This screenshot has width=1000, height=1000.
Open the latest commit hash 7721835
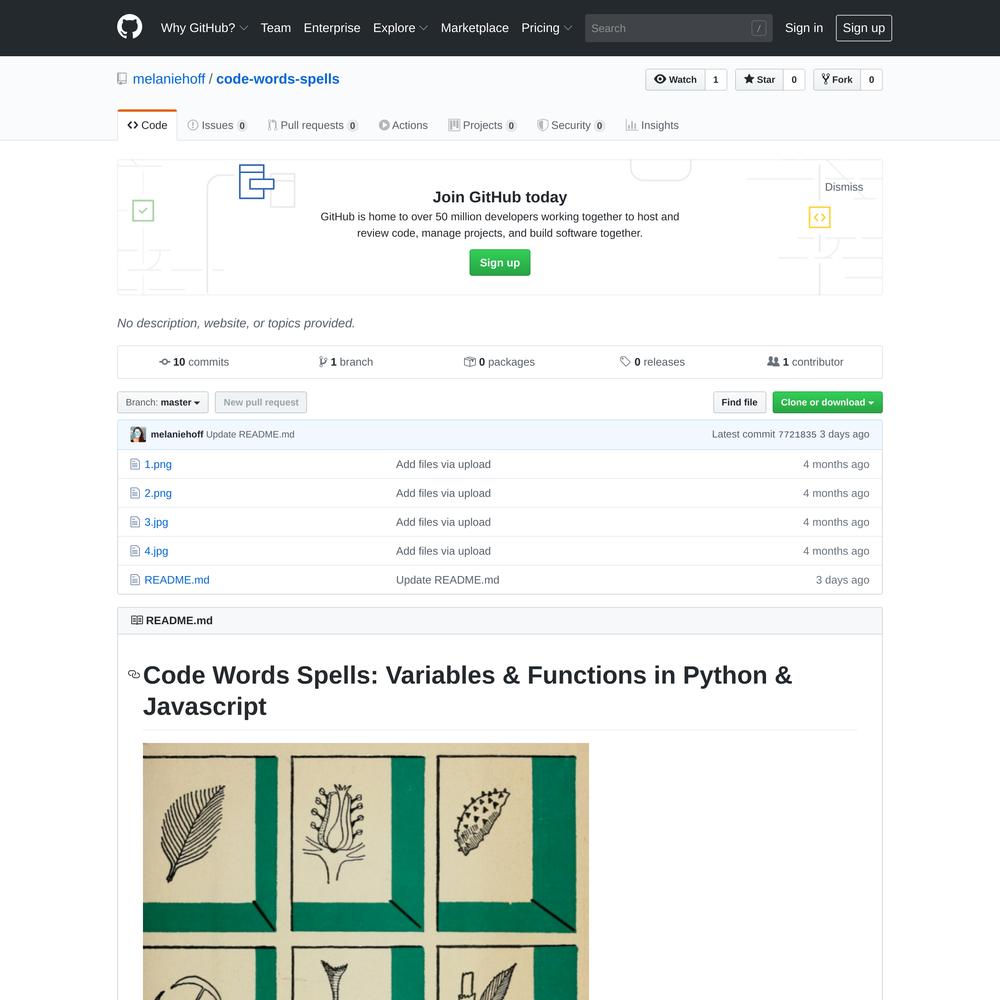click(x=797, y=434)
